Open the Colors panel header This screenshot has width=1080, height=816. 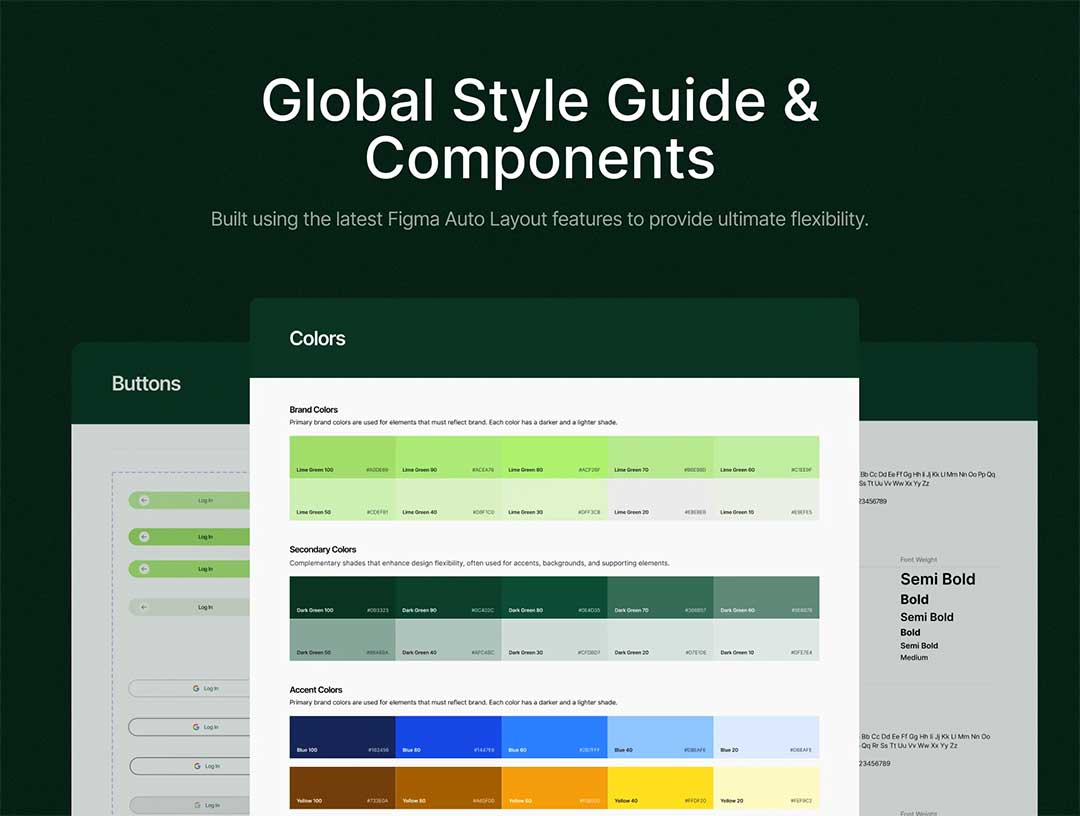[317, 339]
